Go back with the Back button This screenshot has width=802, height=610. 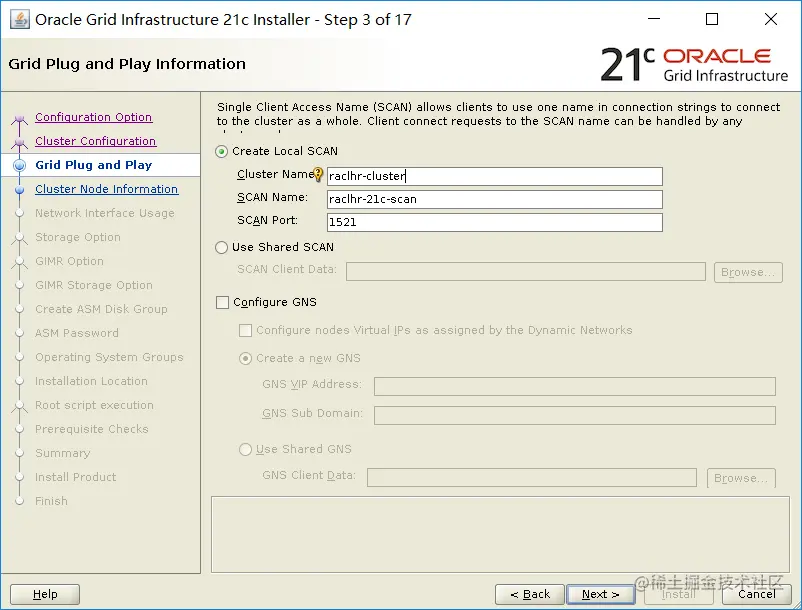pos(530,594)
